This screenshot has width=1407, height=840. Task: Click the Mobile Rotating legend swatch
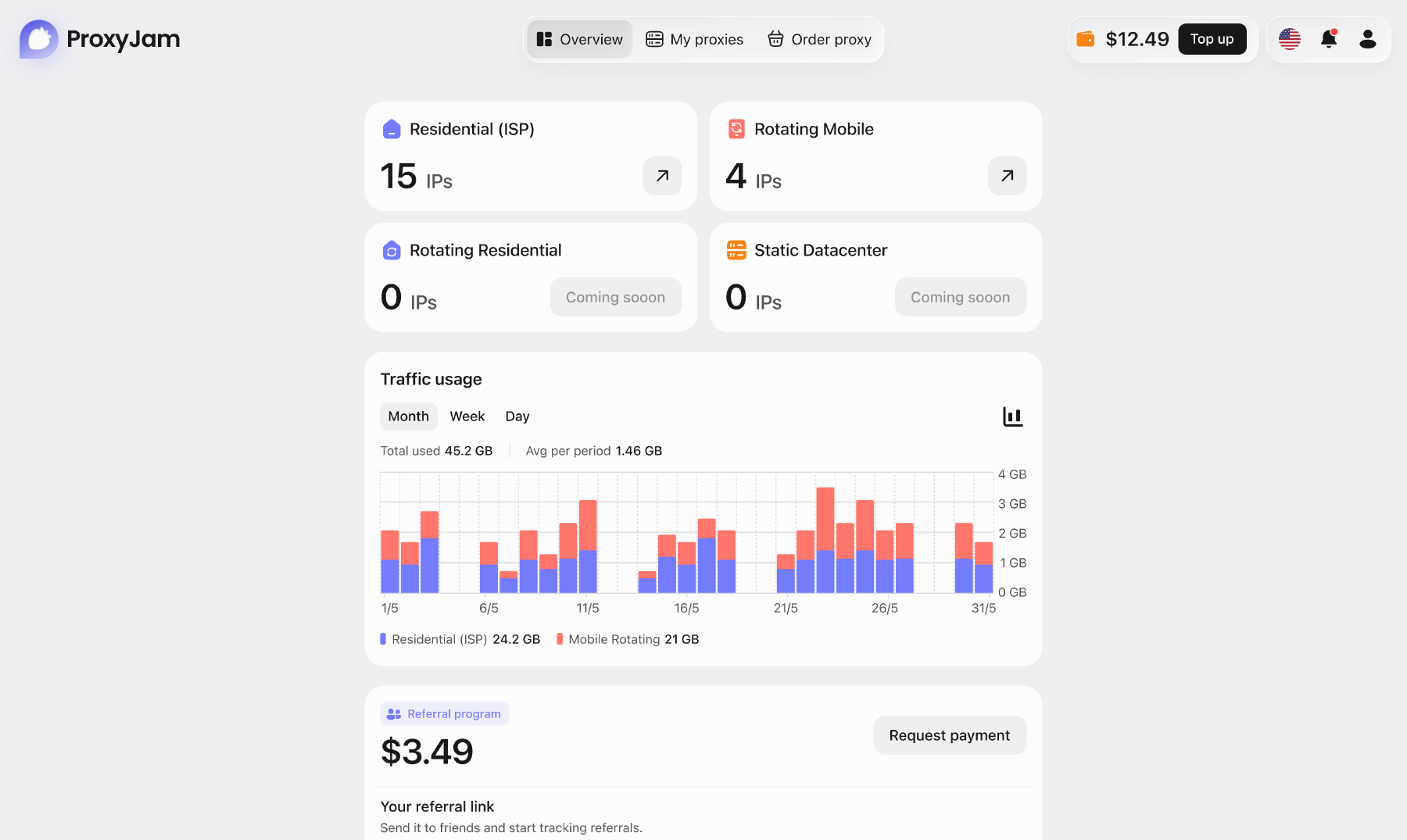coord(560,639)
